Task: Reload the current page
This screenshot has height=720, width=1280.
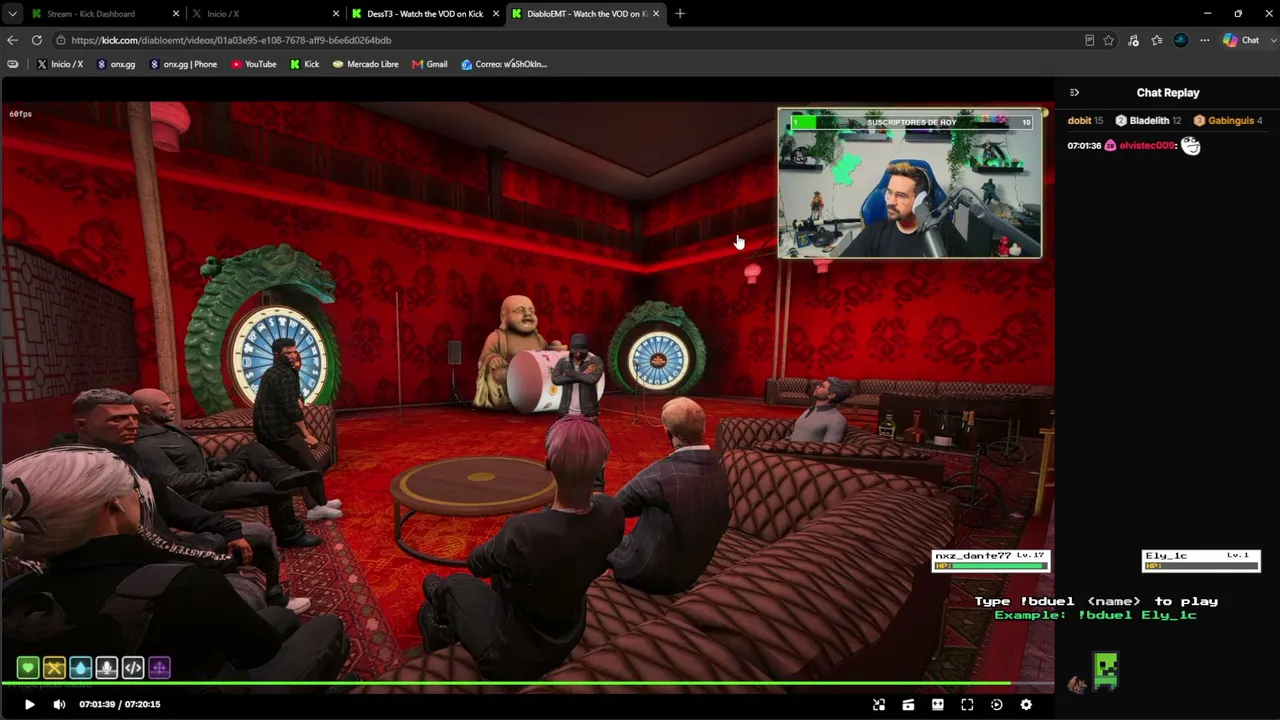Action: (36, 40)
